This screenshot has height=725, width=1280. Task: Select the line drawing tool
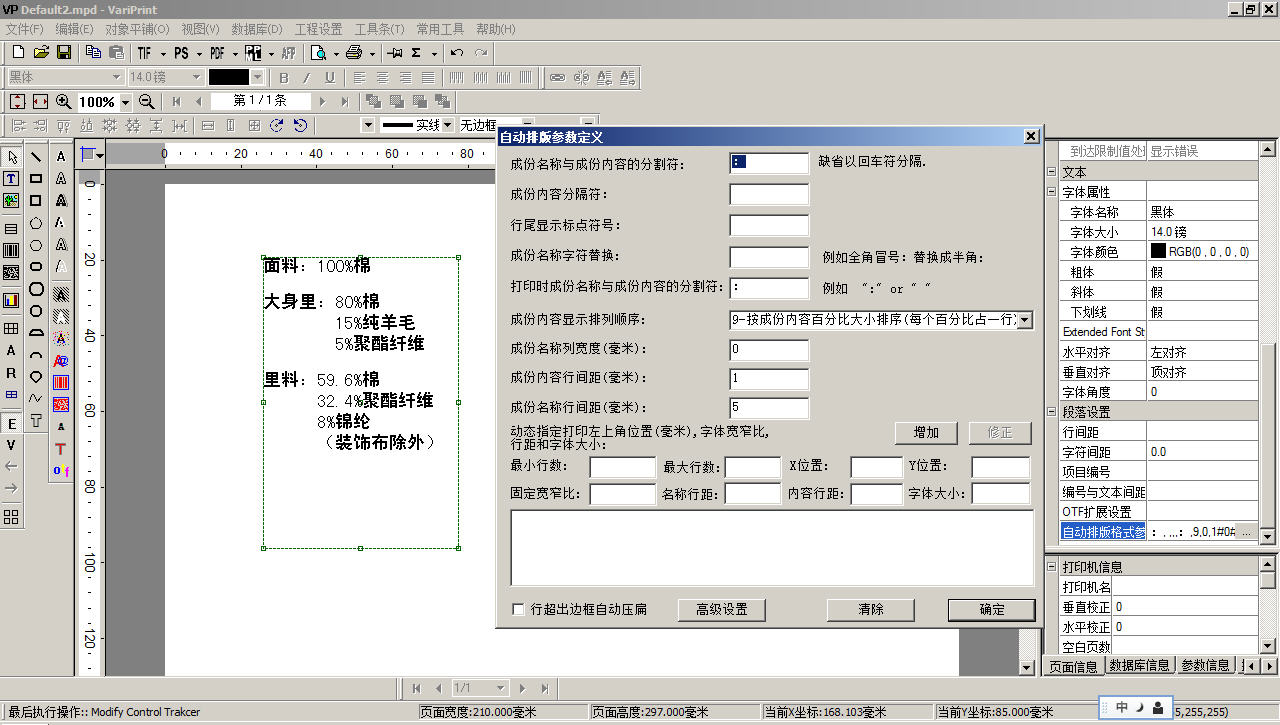36,157
